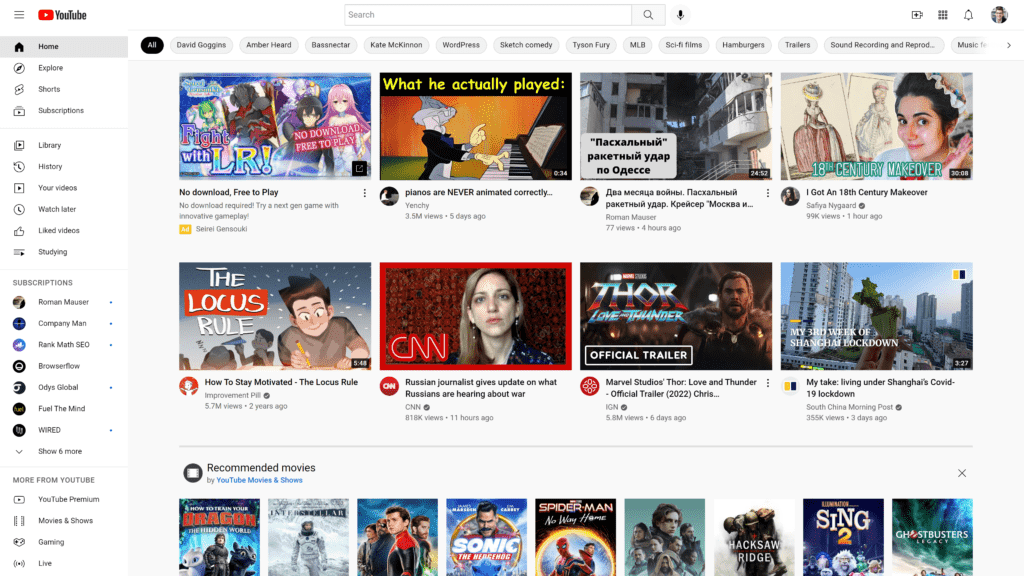Select the Bassnectar chip
The image size is (1024, 576).
pos(330,45)
